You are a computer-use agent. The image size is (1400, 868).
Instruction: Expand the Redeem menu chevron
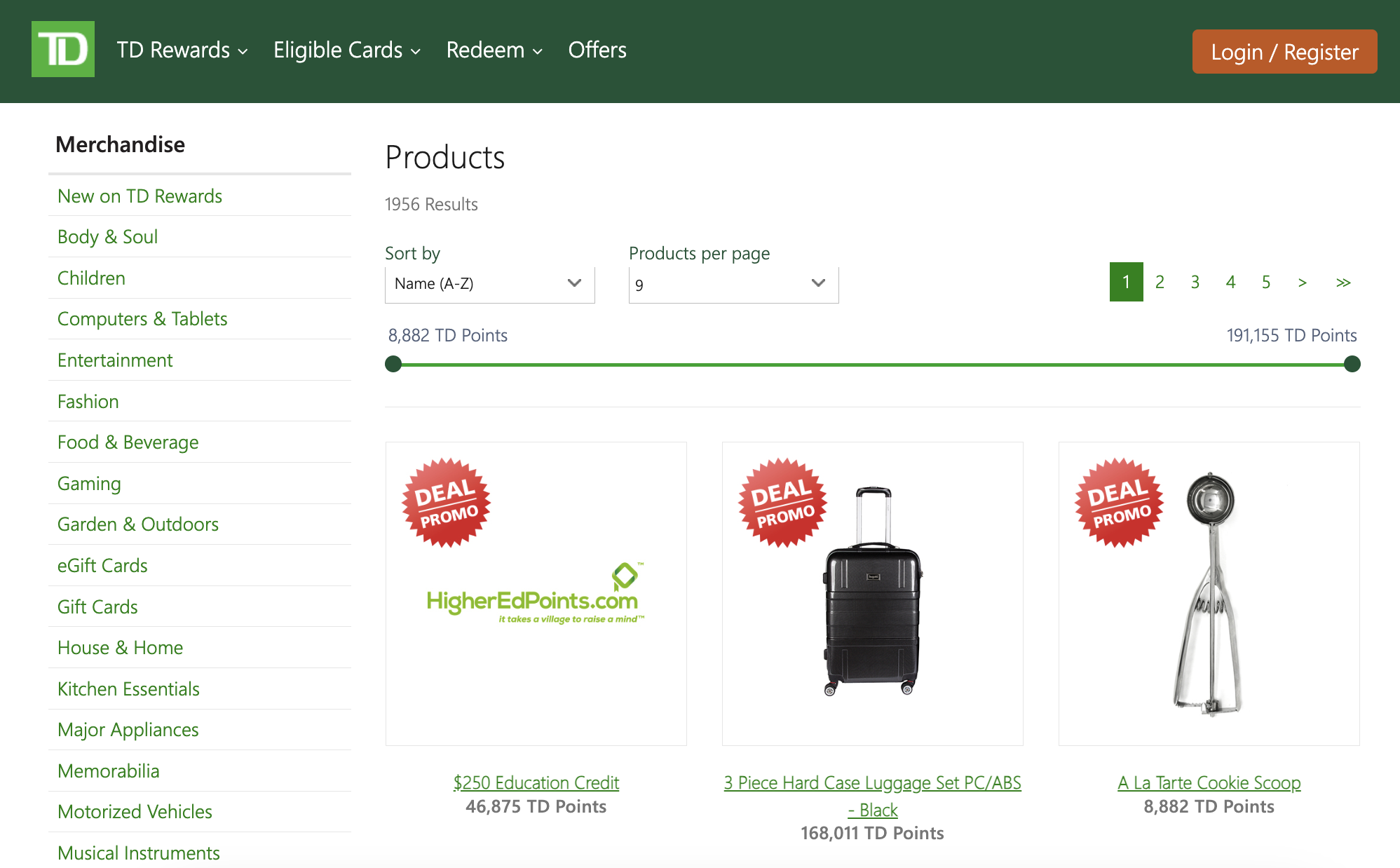(538, 51)
